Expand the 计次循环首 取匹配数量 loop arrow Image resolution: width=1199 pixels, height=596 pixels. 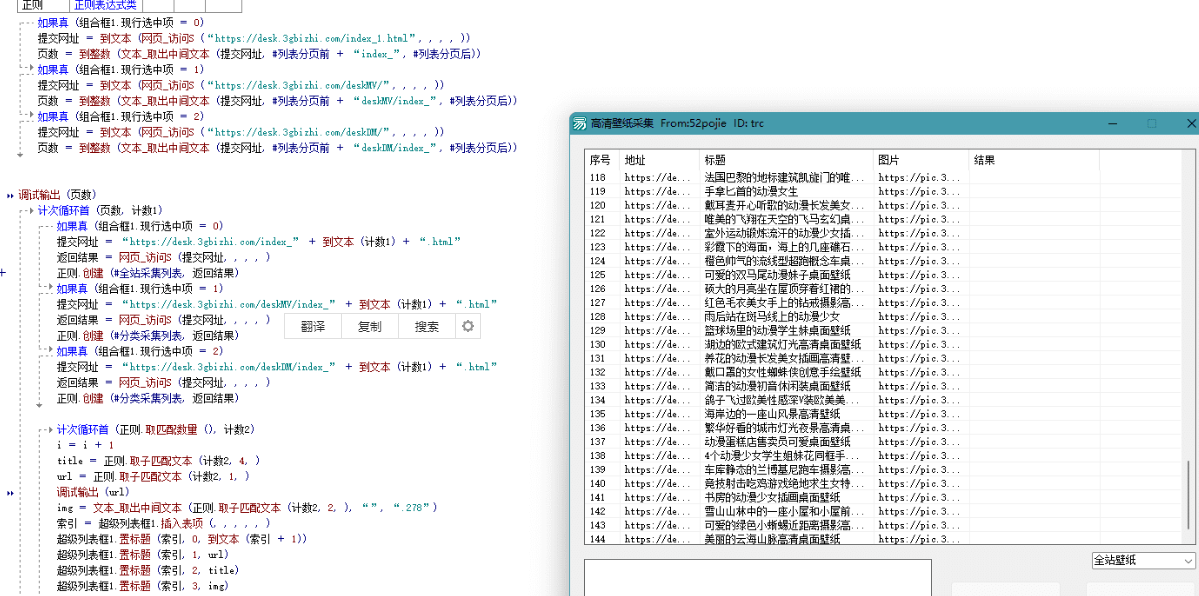48,430
